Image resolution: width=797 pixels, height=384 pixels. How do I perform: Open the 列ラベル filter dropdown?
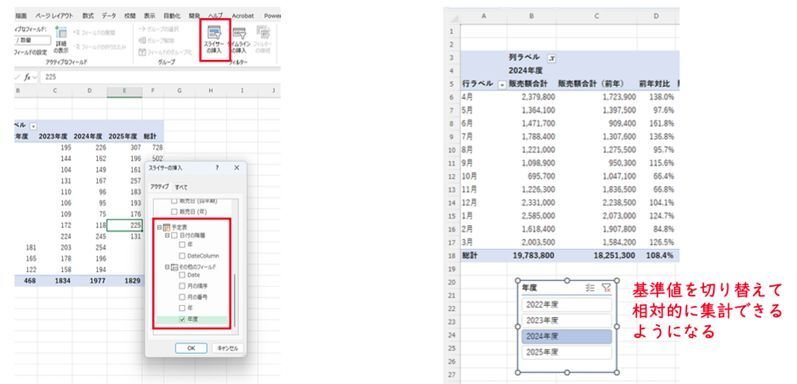[x=552, y=58]
